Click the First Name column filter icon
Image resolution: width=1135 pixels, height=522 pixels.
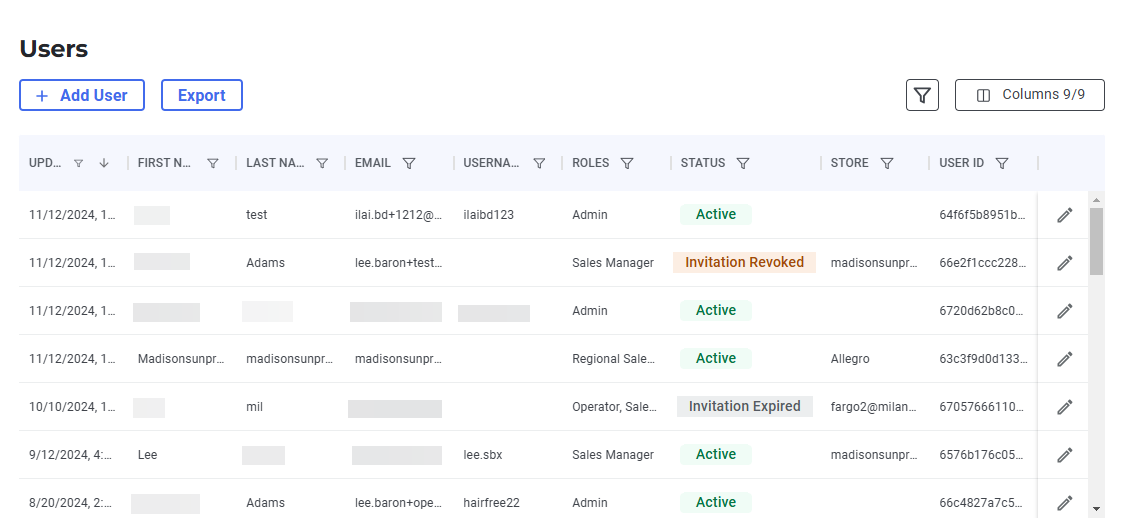pyautogui.click(x=213, y=163)
